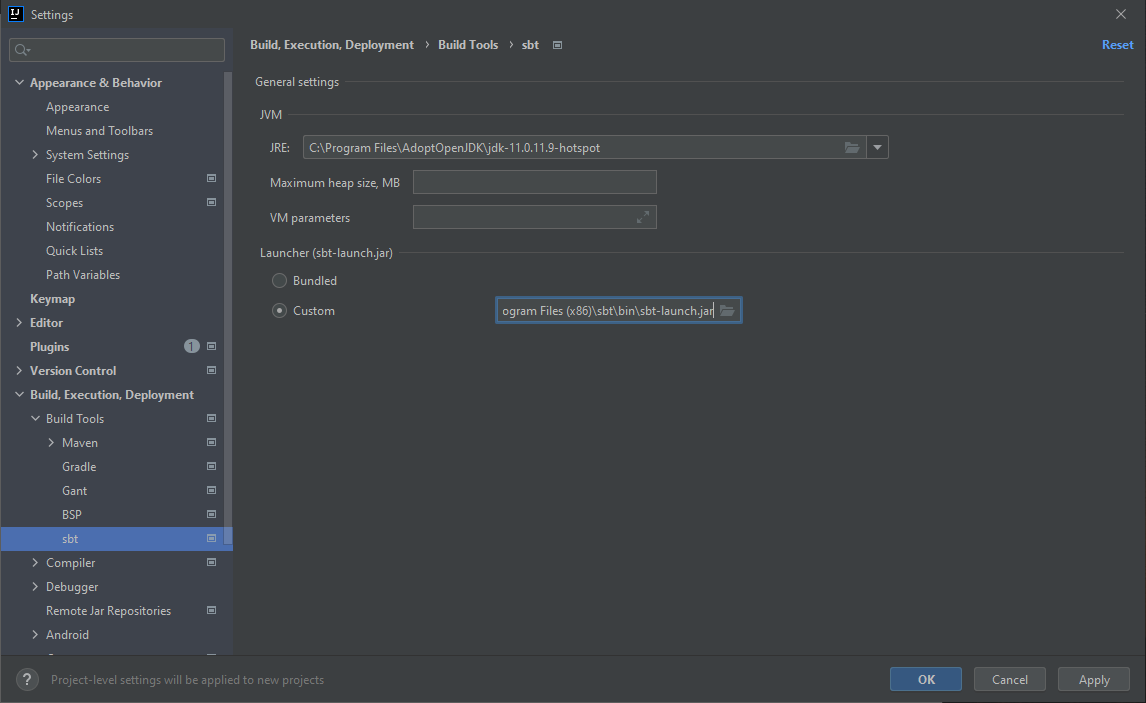Collapse the Build Tools node
This screenshot has height=703, width=1146.
(35, 419)
